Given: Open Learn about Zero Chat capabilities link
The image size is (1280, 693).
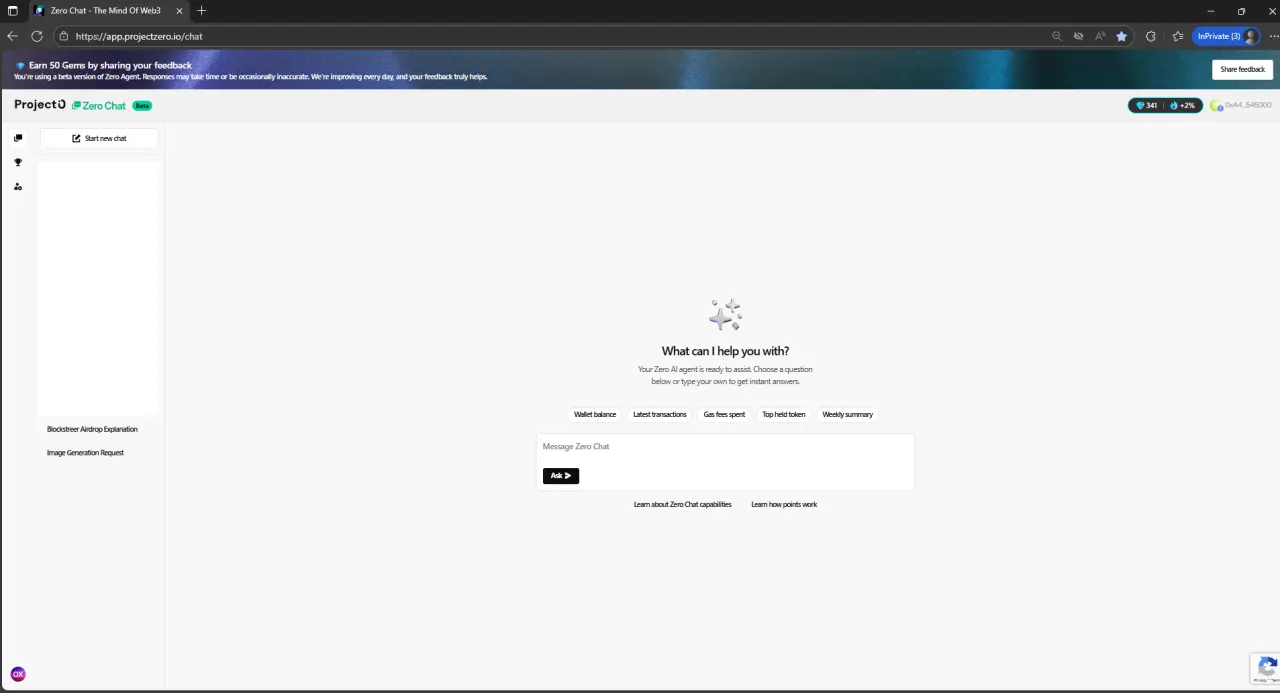Looking at the screenshot, I should [683, 505].
